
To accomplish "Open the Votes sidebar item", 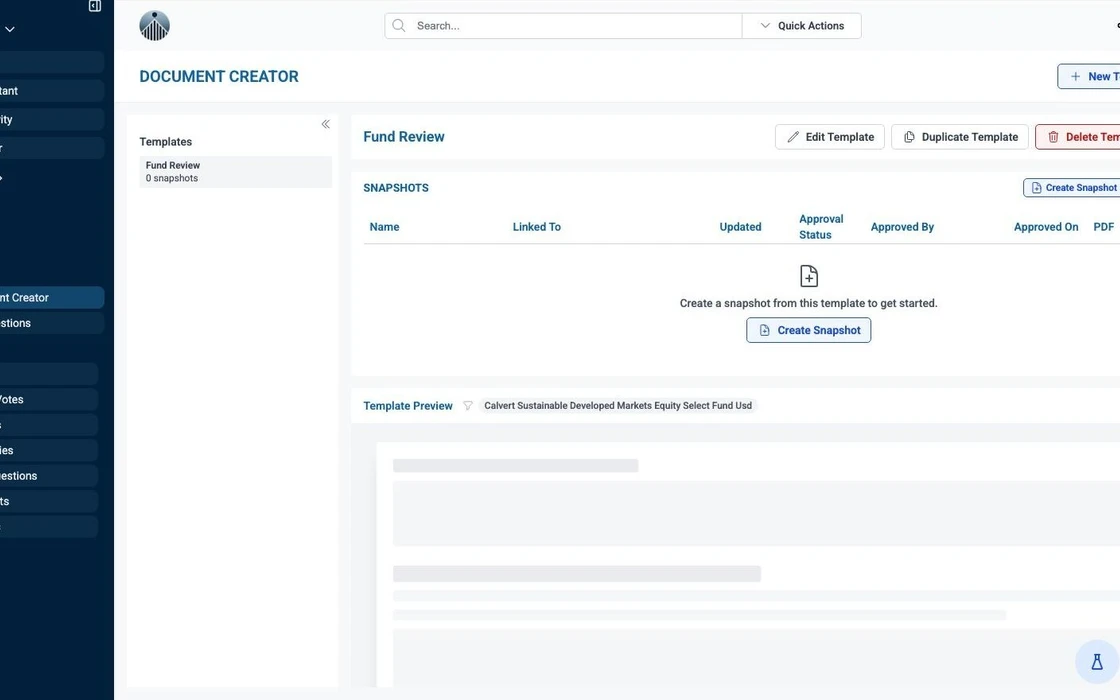I will pos(49,399).
